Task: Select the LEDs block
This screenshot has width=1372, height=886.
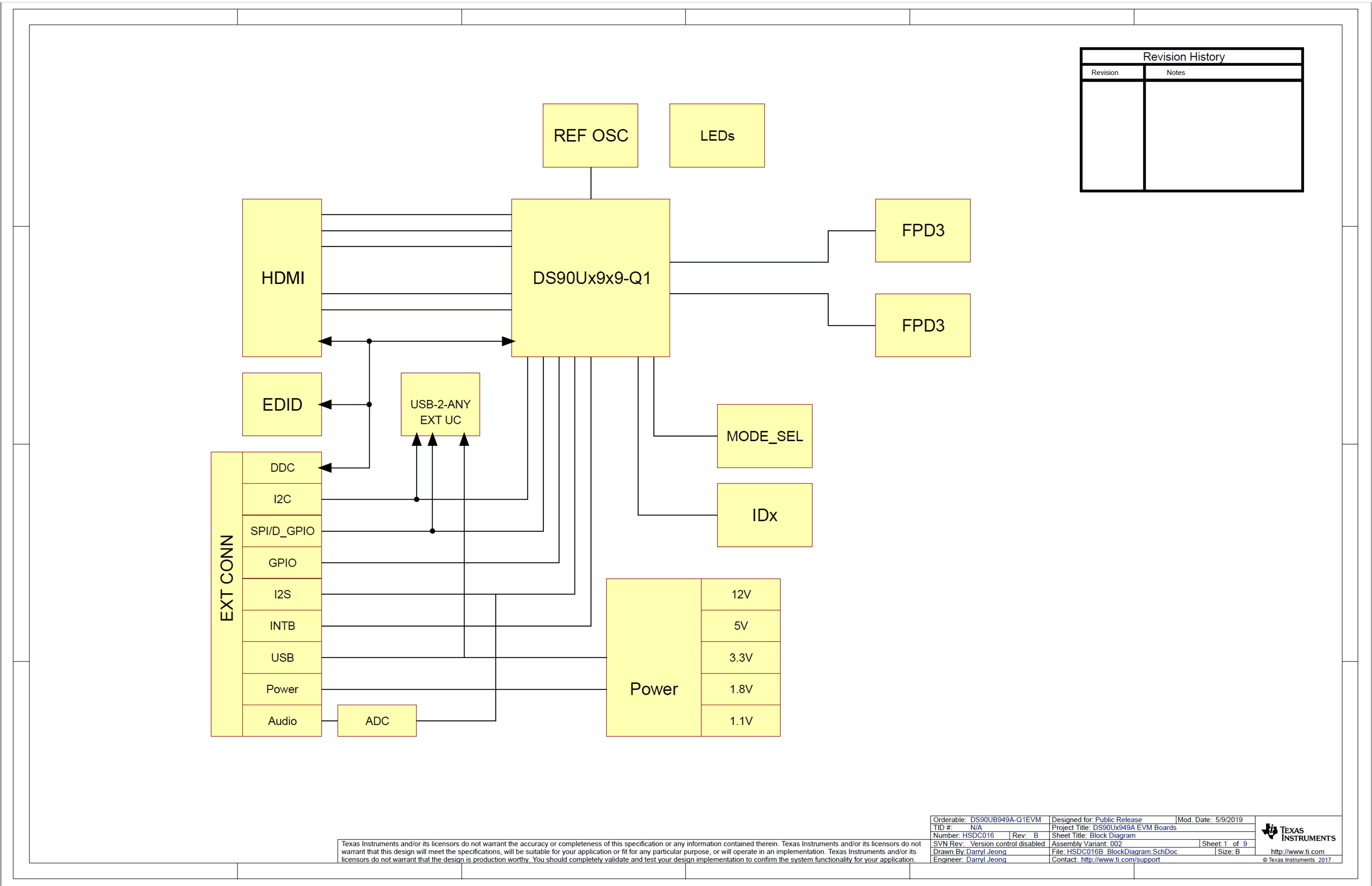Action: [717, 135]
